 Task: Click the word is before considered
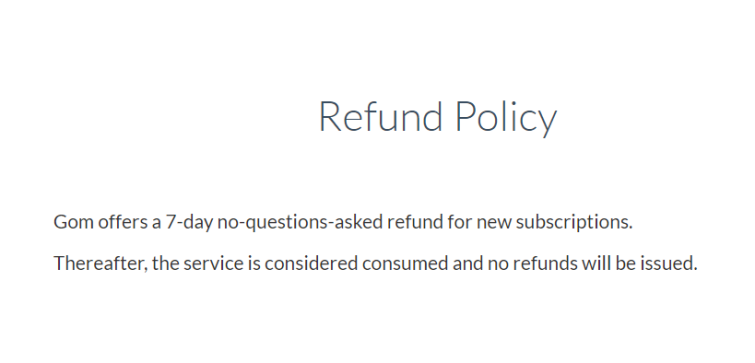pos(254,264)
